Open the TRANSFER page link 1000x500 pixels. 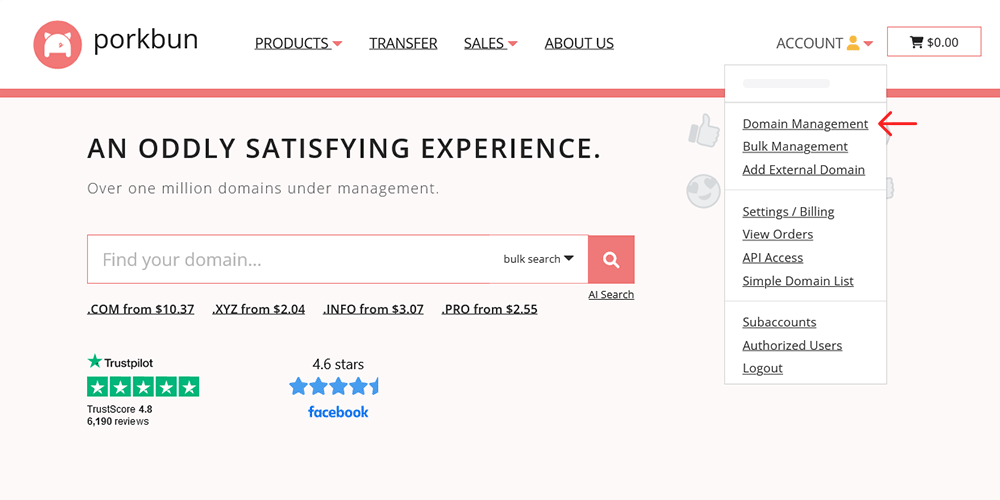tap(403, 43)
